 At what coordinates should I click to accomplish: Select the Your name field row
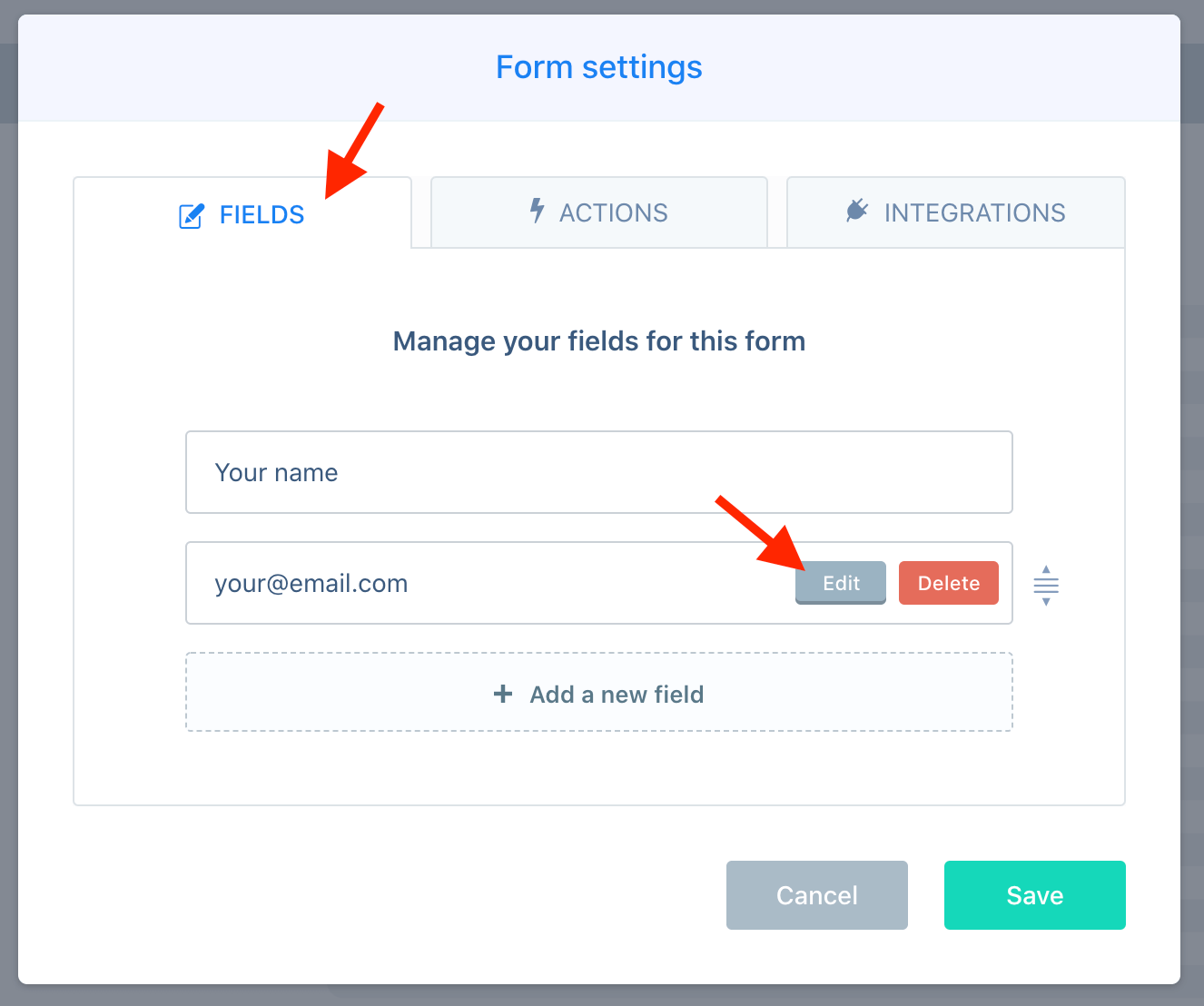599,472
